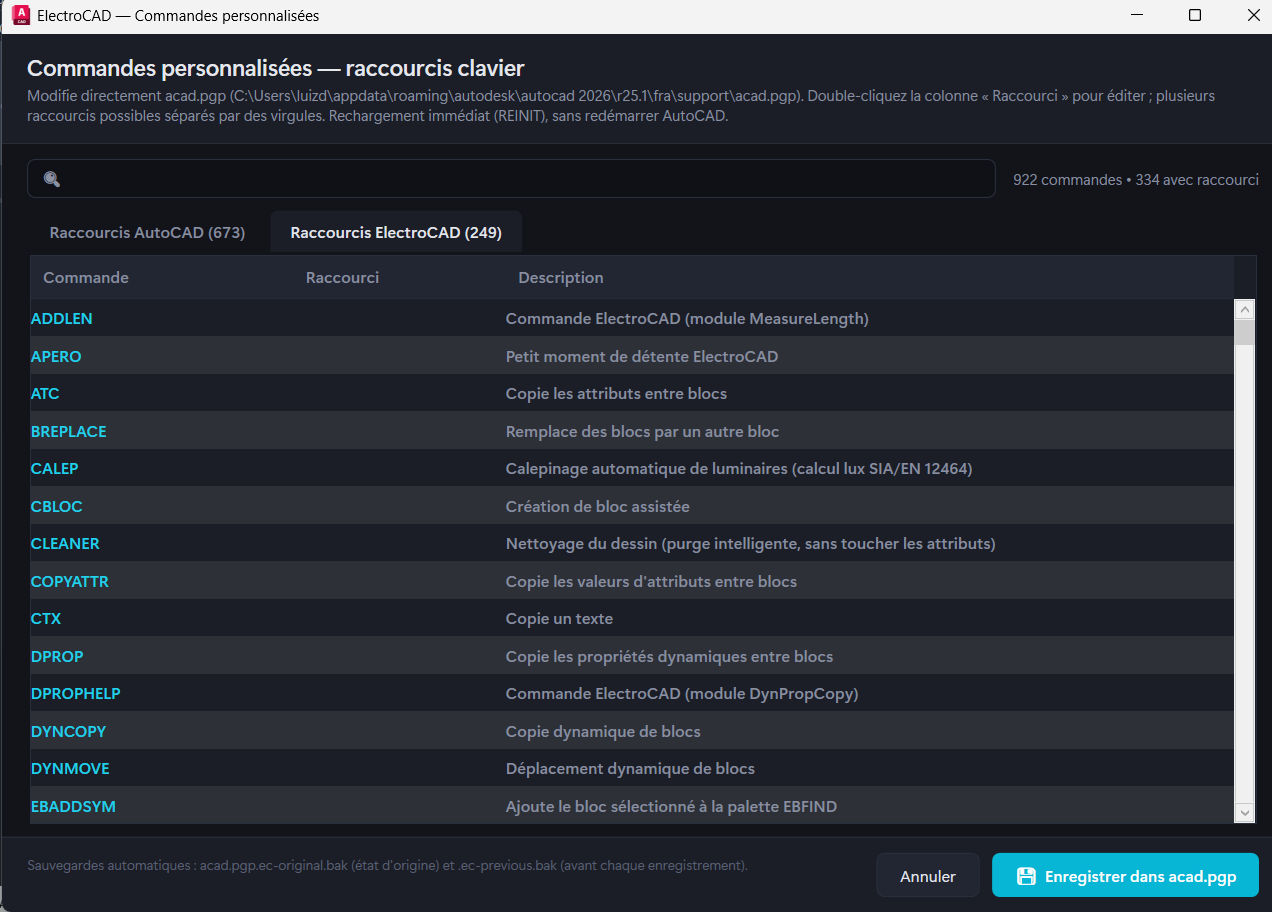Select the CTX command
Screen dimensions: 1272x912
coord(46,619)
